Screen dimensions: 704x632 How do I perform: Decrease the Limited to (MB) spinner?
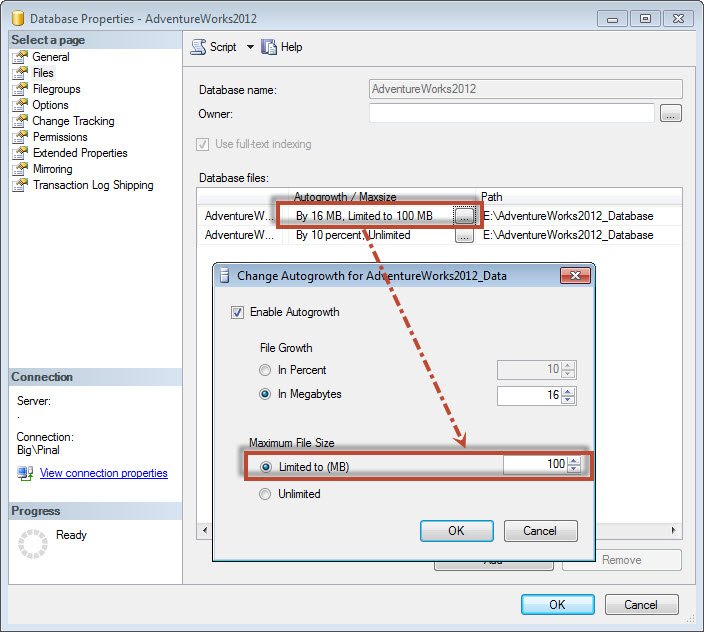(574, 469)
